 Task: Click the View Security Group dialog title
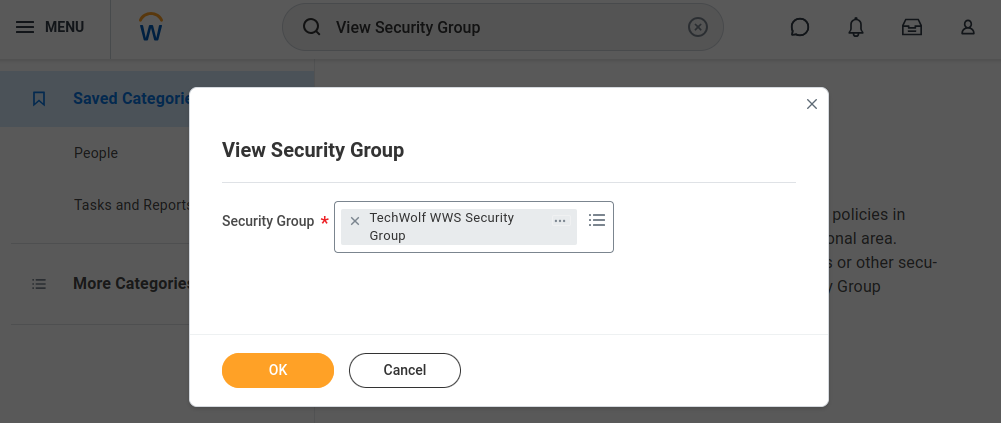pyautogui.click(x=313, y=151)
